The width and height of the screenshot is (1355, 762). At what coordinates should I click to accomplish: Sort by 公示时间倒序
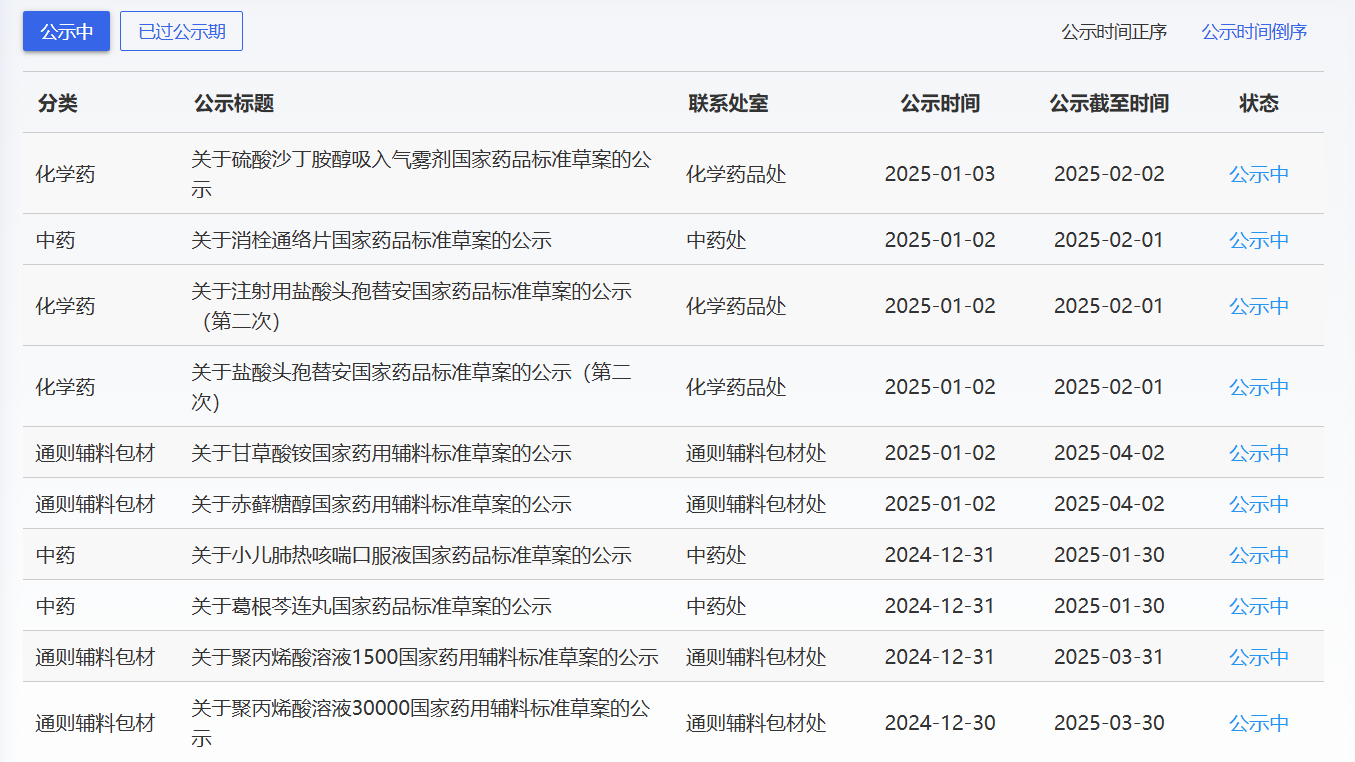coord(1253,32)
